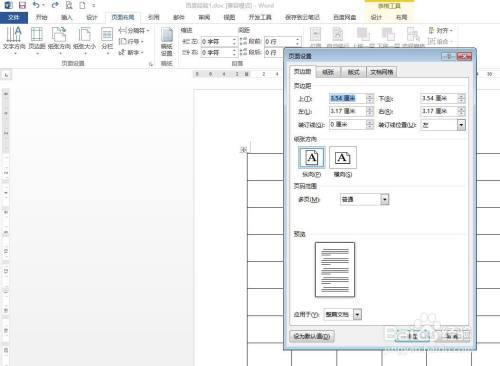Click the 设为默认值 set as default button

pos(312,336)
